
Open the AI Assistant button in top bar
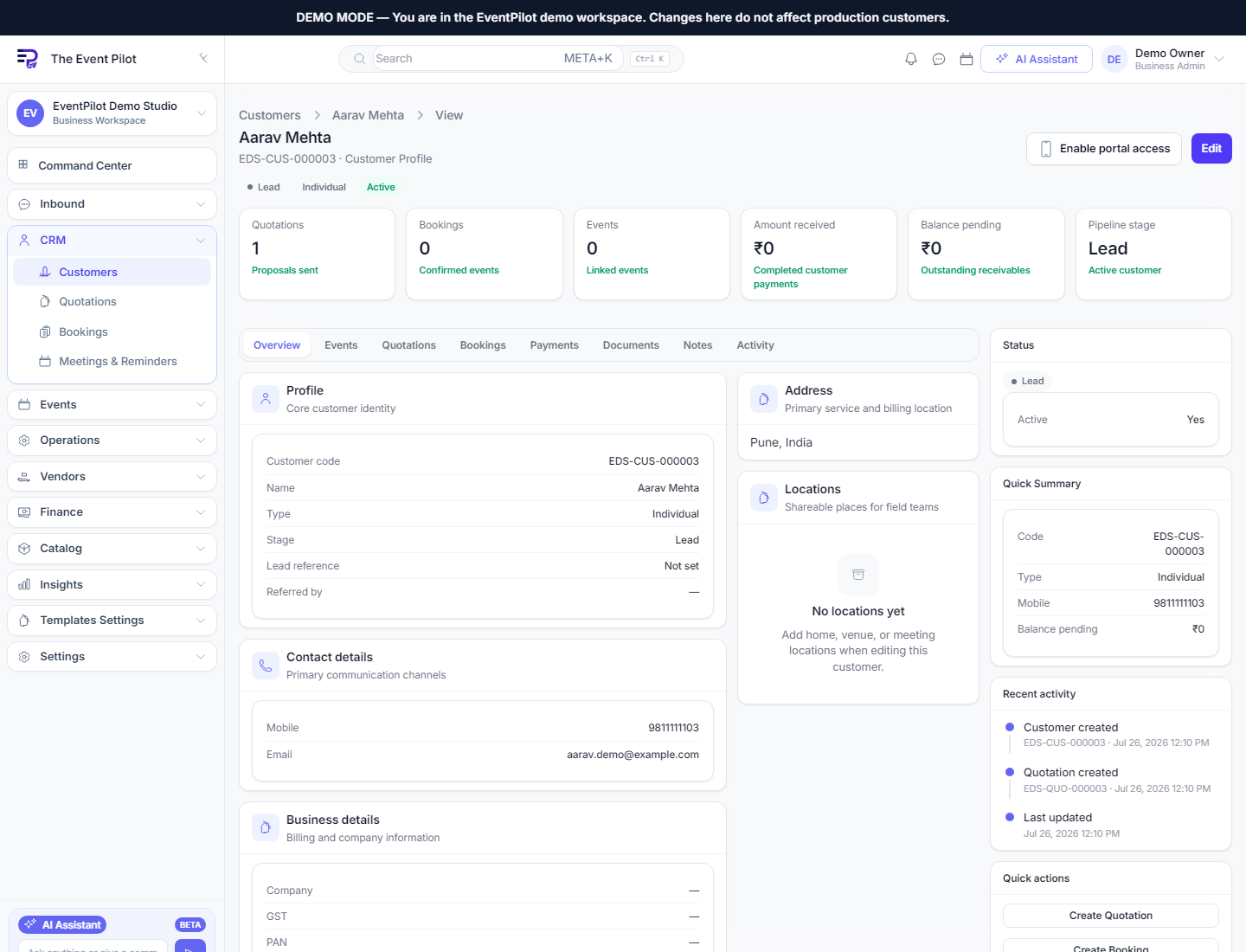click(1037, 59)
